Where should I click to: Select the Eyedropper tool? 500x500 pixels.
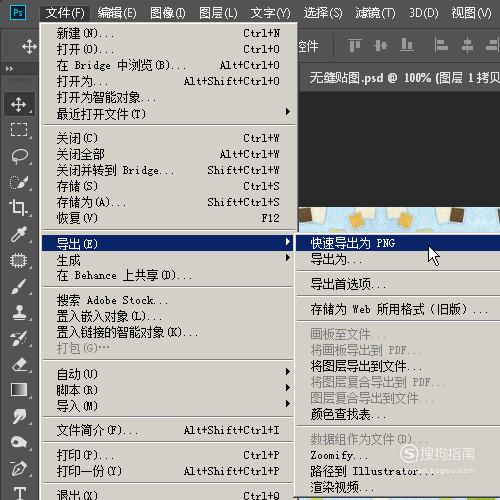(19, 234)
